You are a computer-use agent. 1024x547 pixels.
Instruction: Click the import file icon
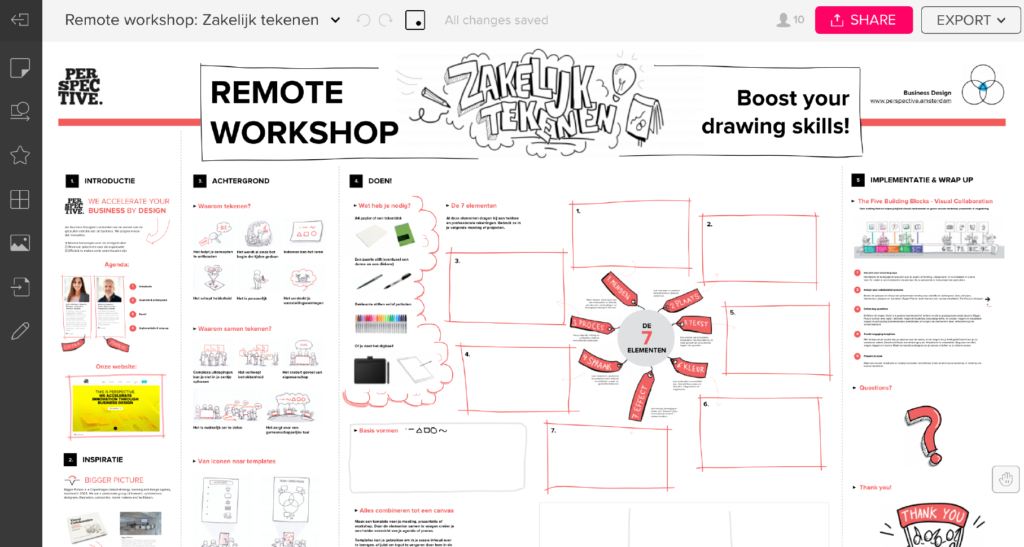coord(20,287)
